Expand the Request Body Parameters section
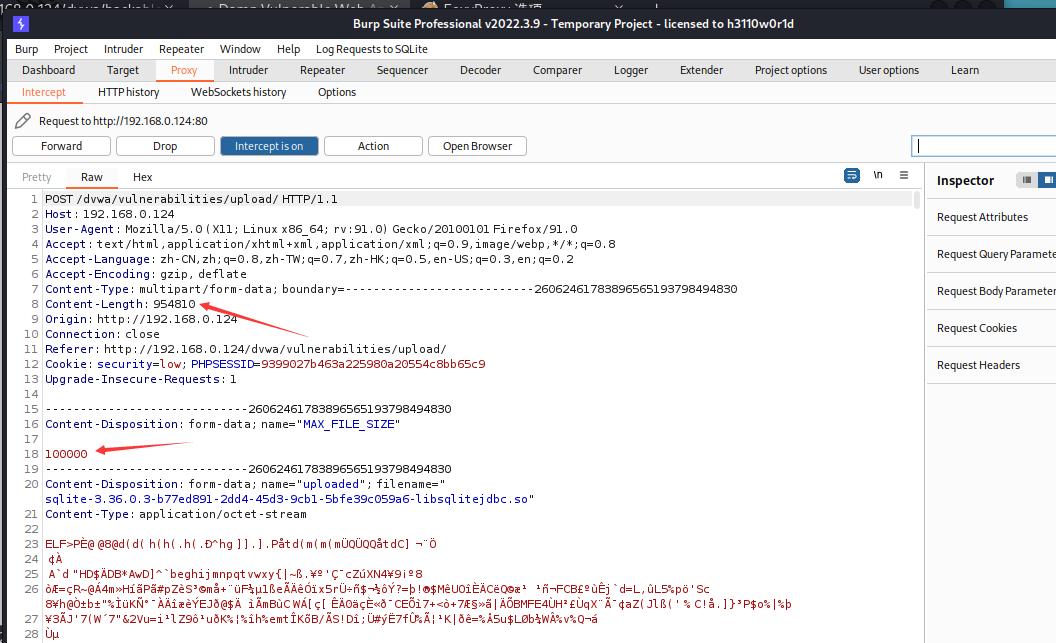The image size is (1056, 643). (995, 291)
